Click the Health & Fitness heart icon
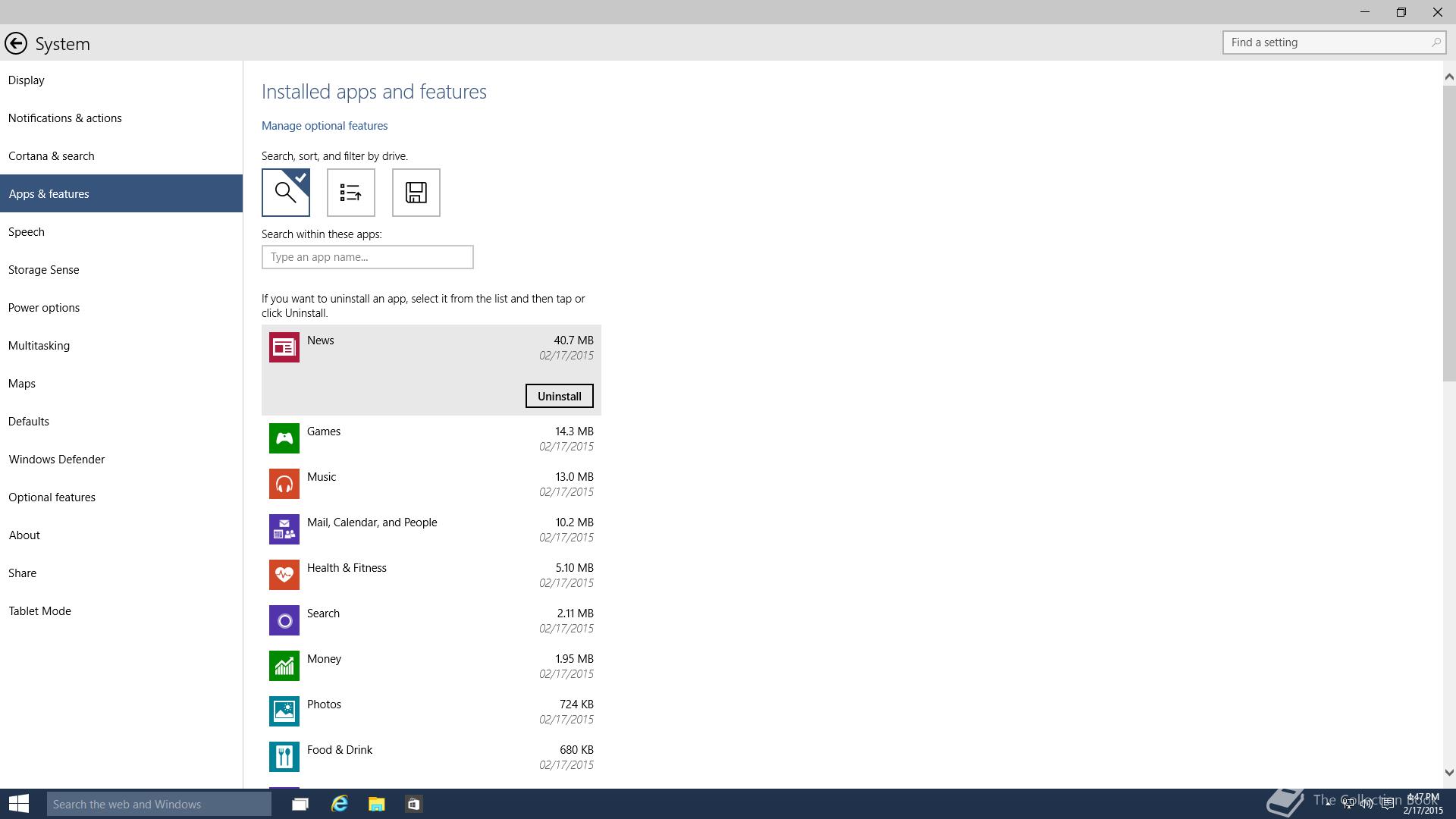This screenshot has width=1456, height=819. (x=284, y=575)
